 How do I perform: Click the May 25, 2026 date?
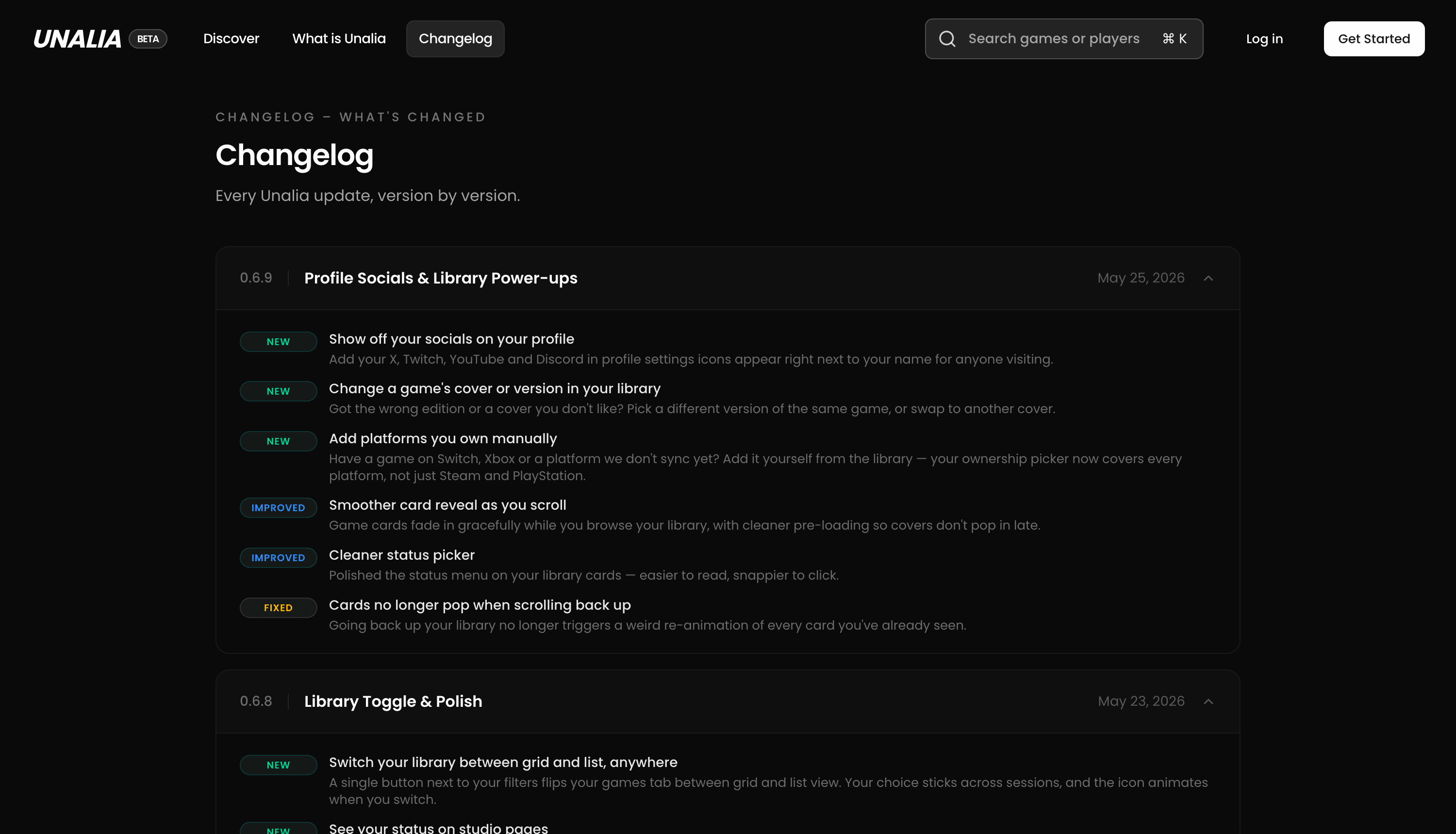pyautogui.click(x=1141, y=278)
